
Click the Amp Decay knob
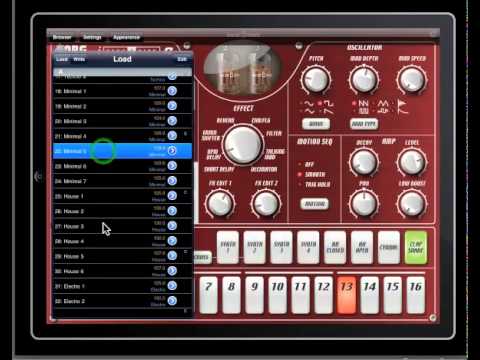[364, 162]
